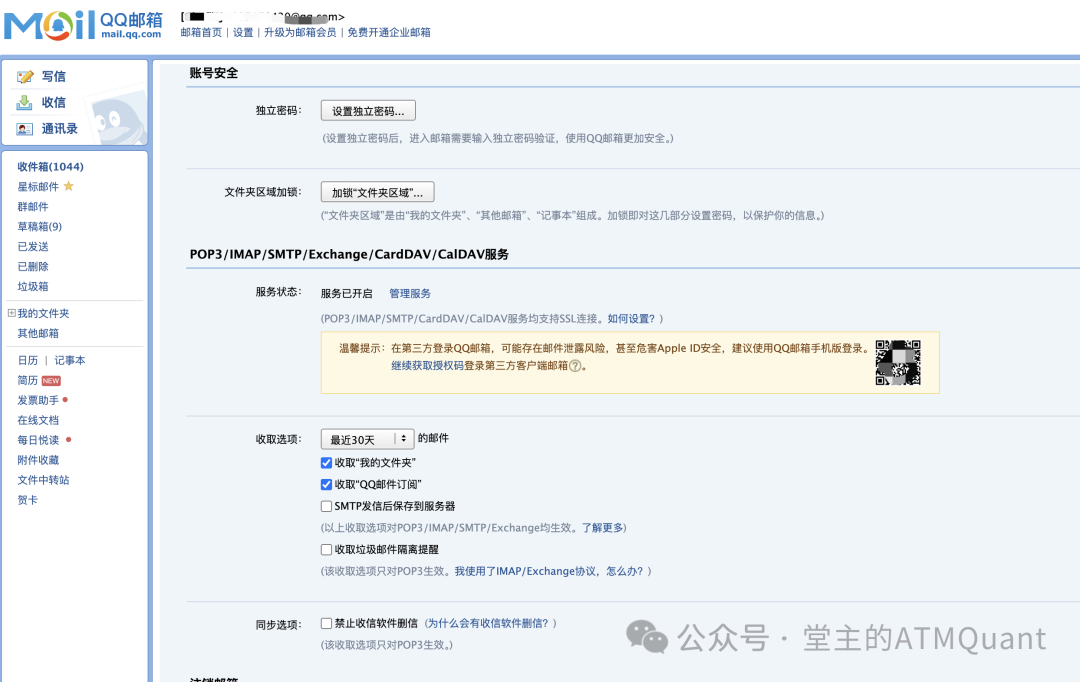The height and width of the screenshot is (682, 1080).
Task: Open 垃圾箱 folder
Action: click(32, 287)
